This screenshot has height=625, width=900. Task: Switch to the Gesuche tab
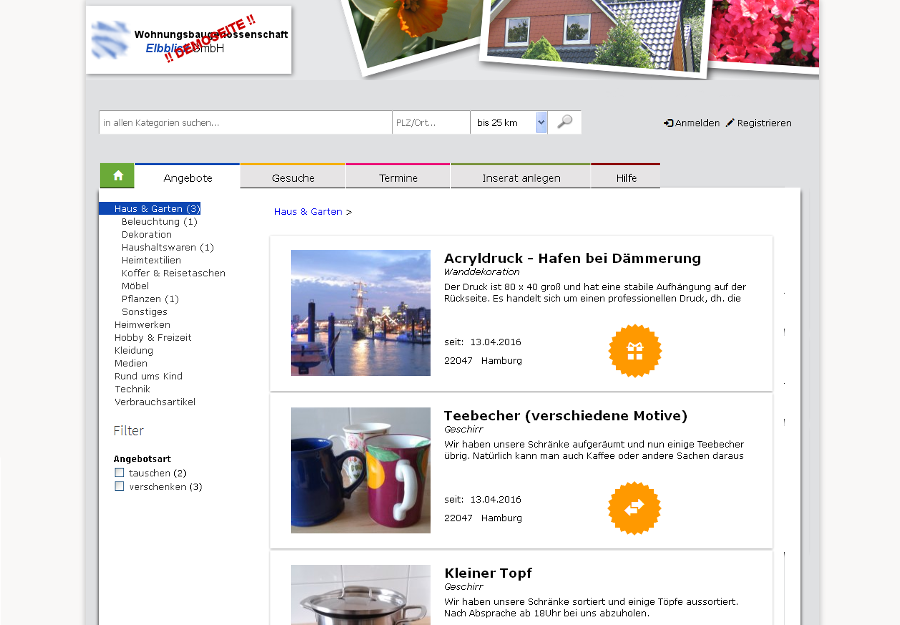293,176
